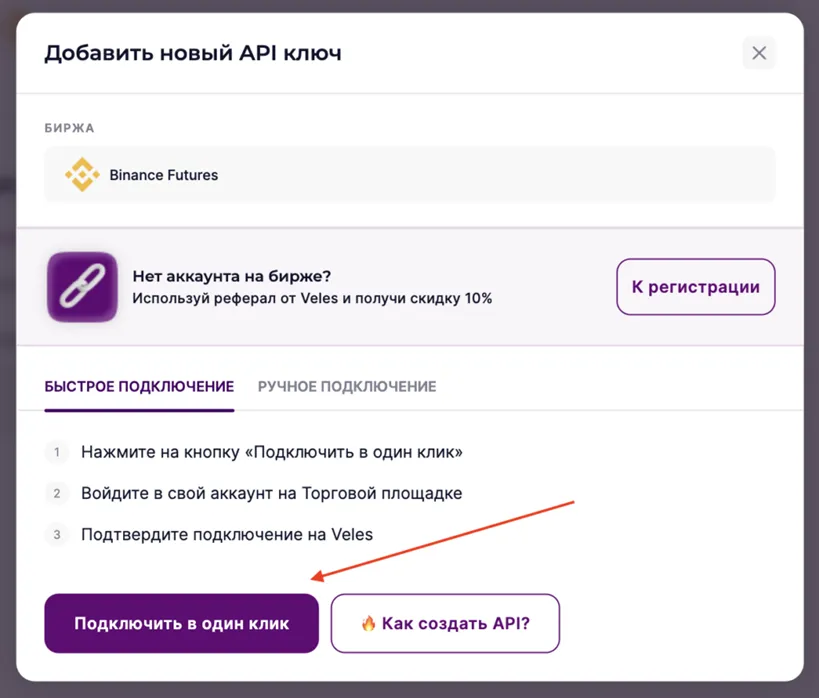This screenshot has height=698, width=819.
Task: Click the Binance Futures logo icon
Action: pos(83,174)
